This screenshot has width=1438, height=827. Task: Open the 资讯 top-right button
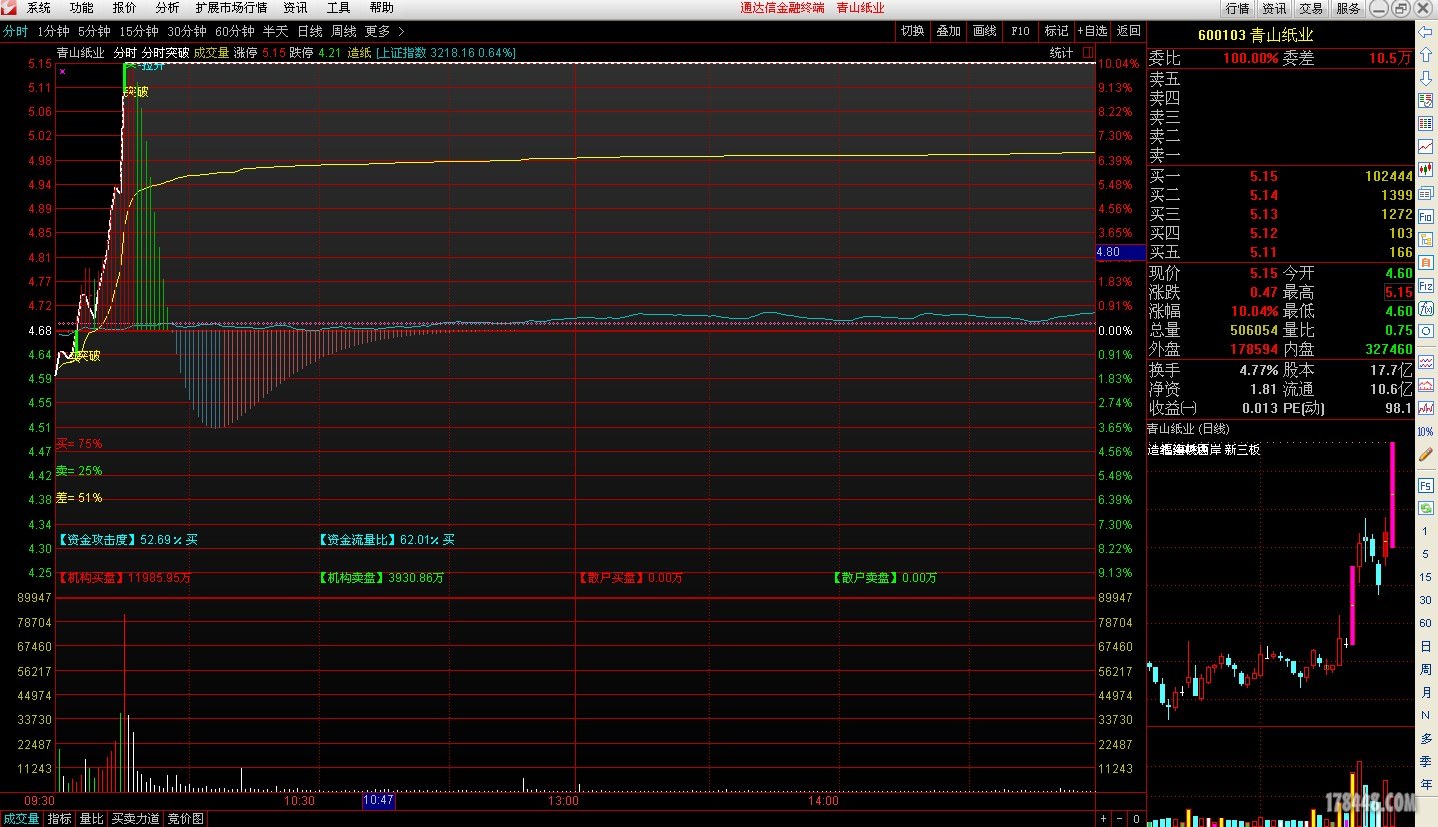[1274, 8]
